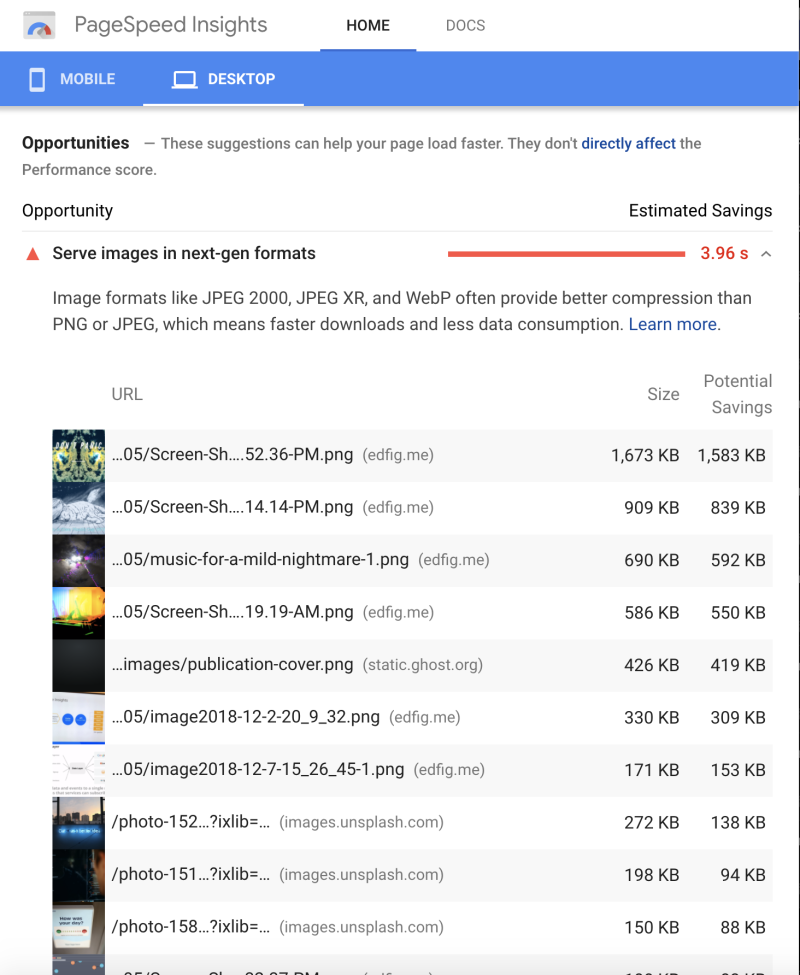Click URL '/photo-158...?ixlib=...'

[x=191, y=926]
